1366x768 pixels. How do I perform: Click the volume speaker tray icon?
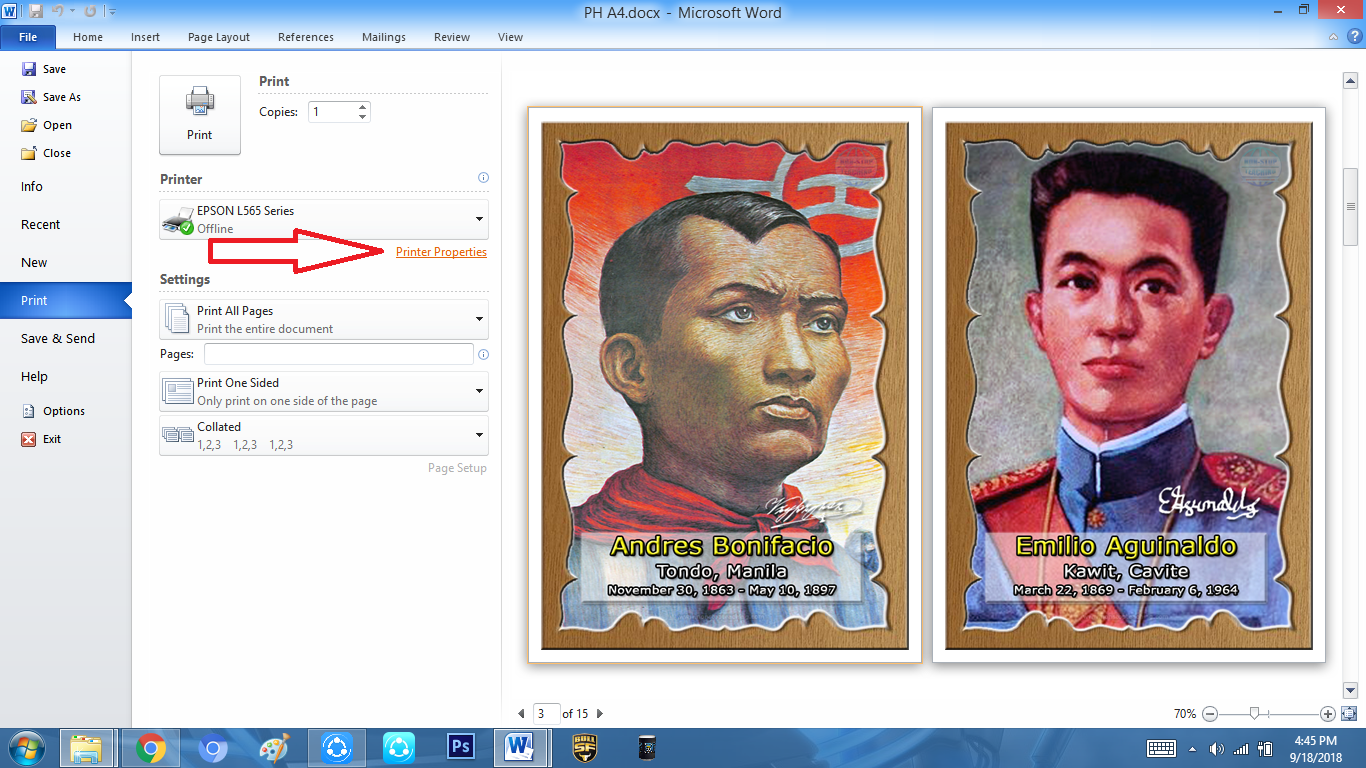point(1216,748)
